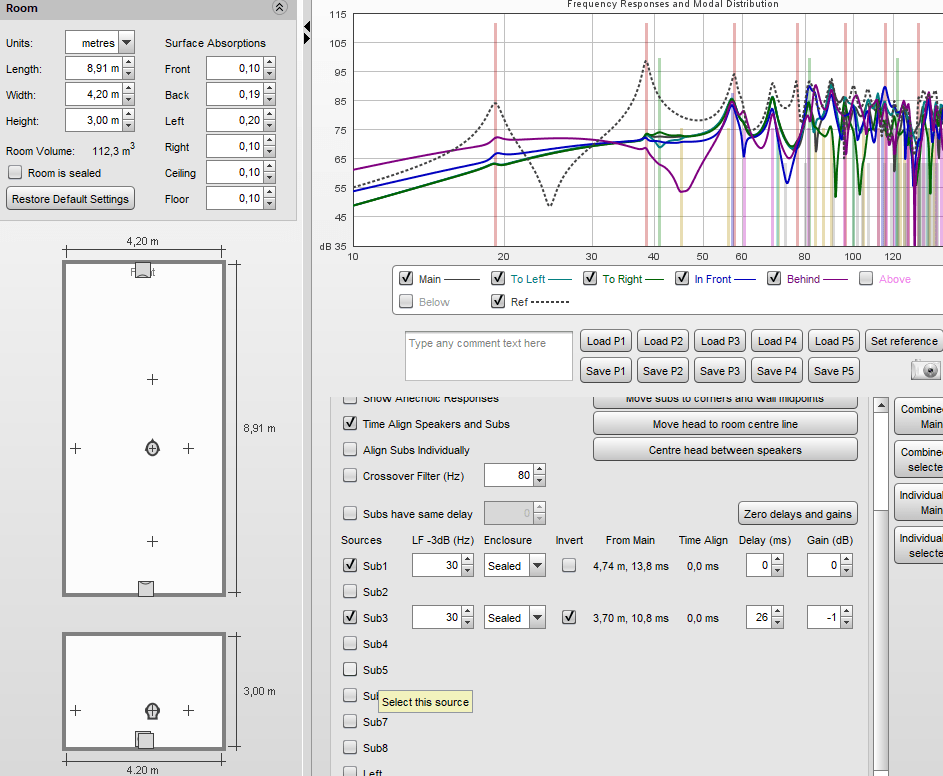Enable the Above trace

tap(866, 278)
